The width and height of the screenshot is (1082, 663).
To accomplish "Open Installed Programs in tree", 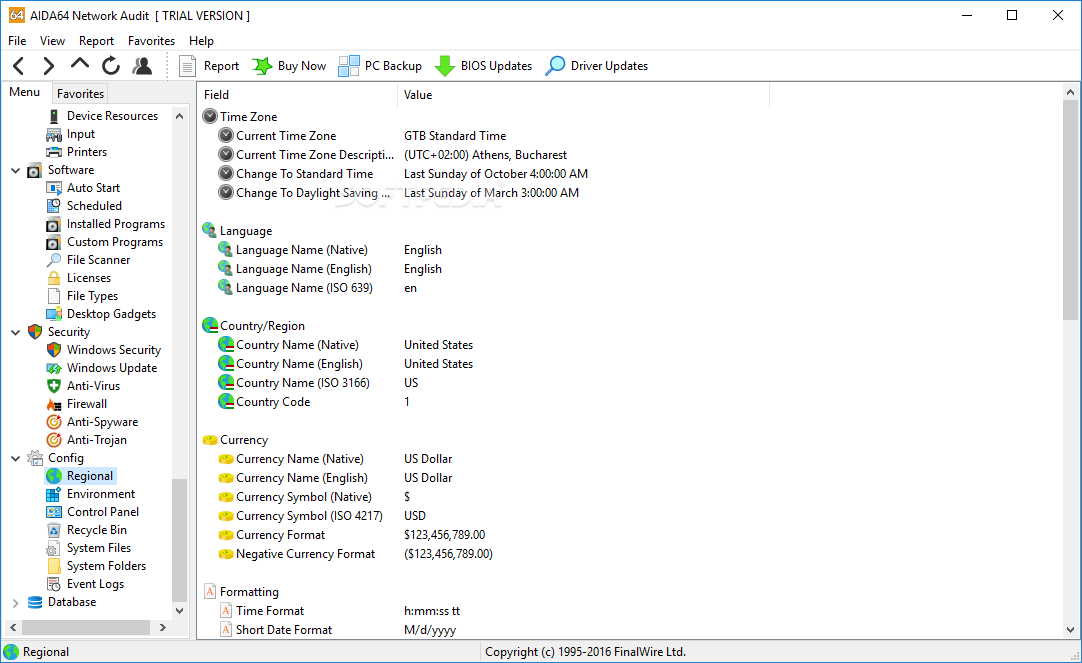I will [106, 224].
